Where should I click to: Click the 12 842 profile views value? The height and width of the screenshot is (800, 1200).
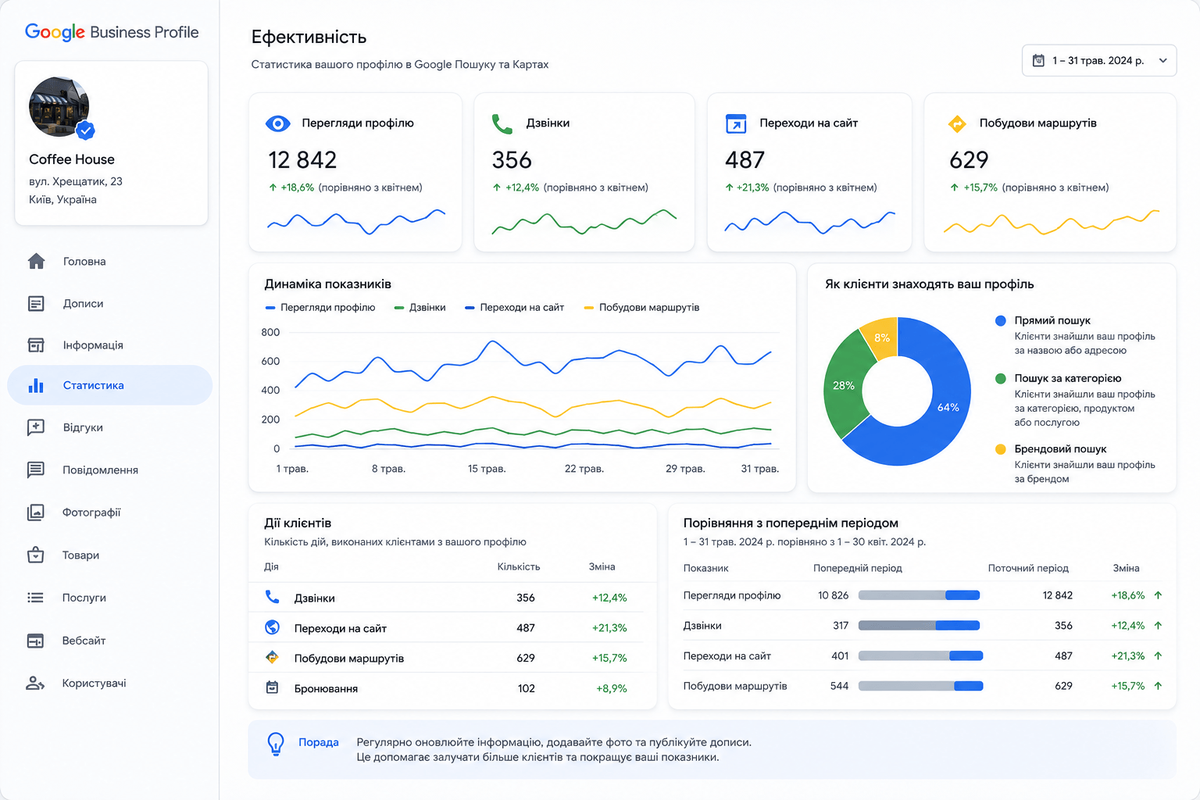click(x=302, y=160)
